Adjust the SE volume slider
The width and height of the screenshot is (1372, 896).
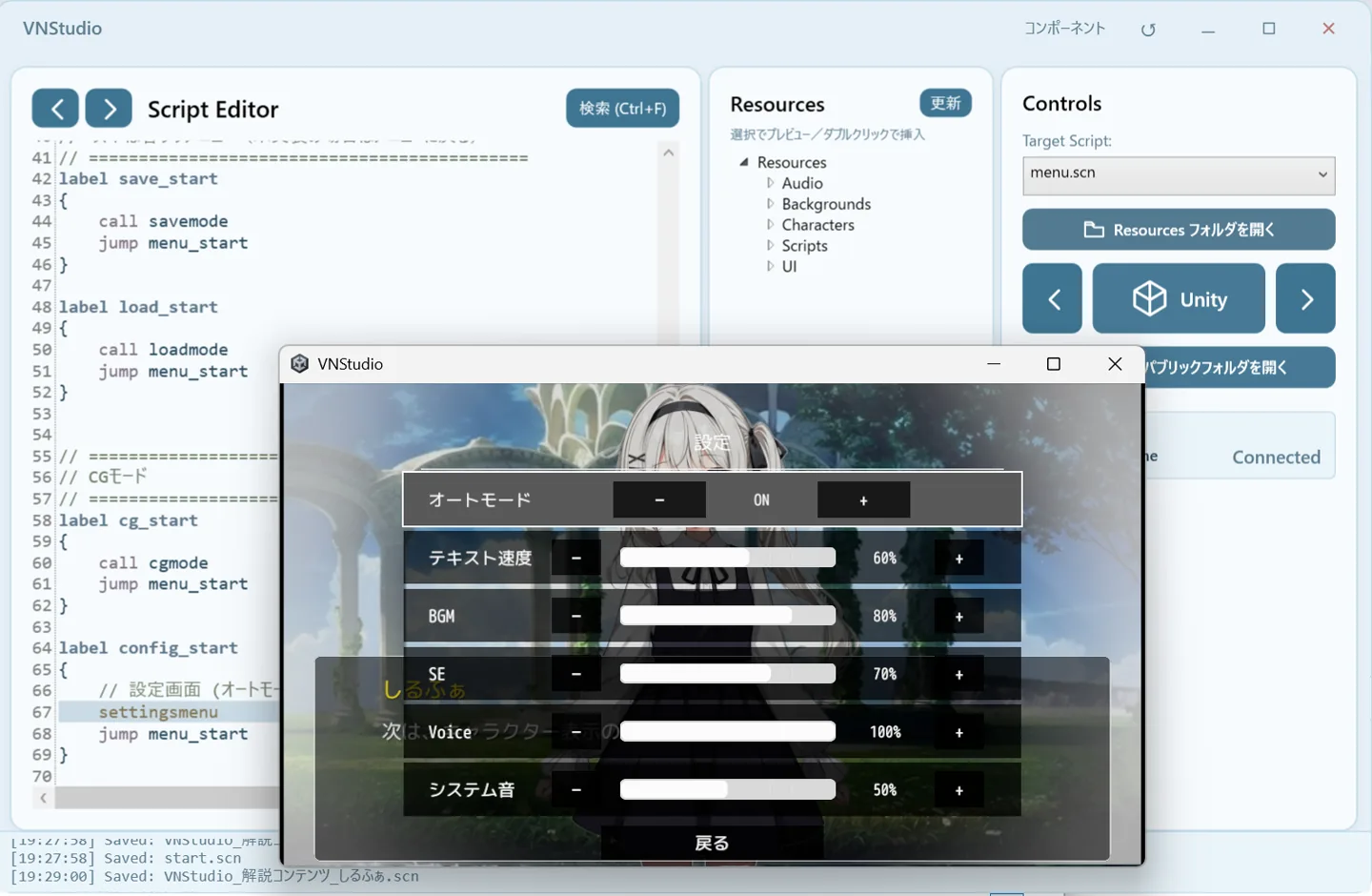pos(728,674)
